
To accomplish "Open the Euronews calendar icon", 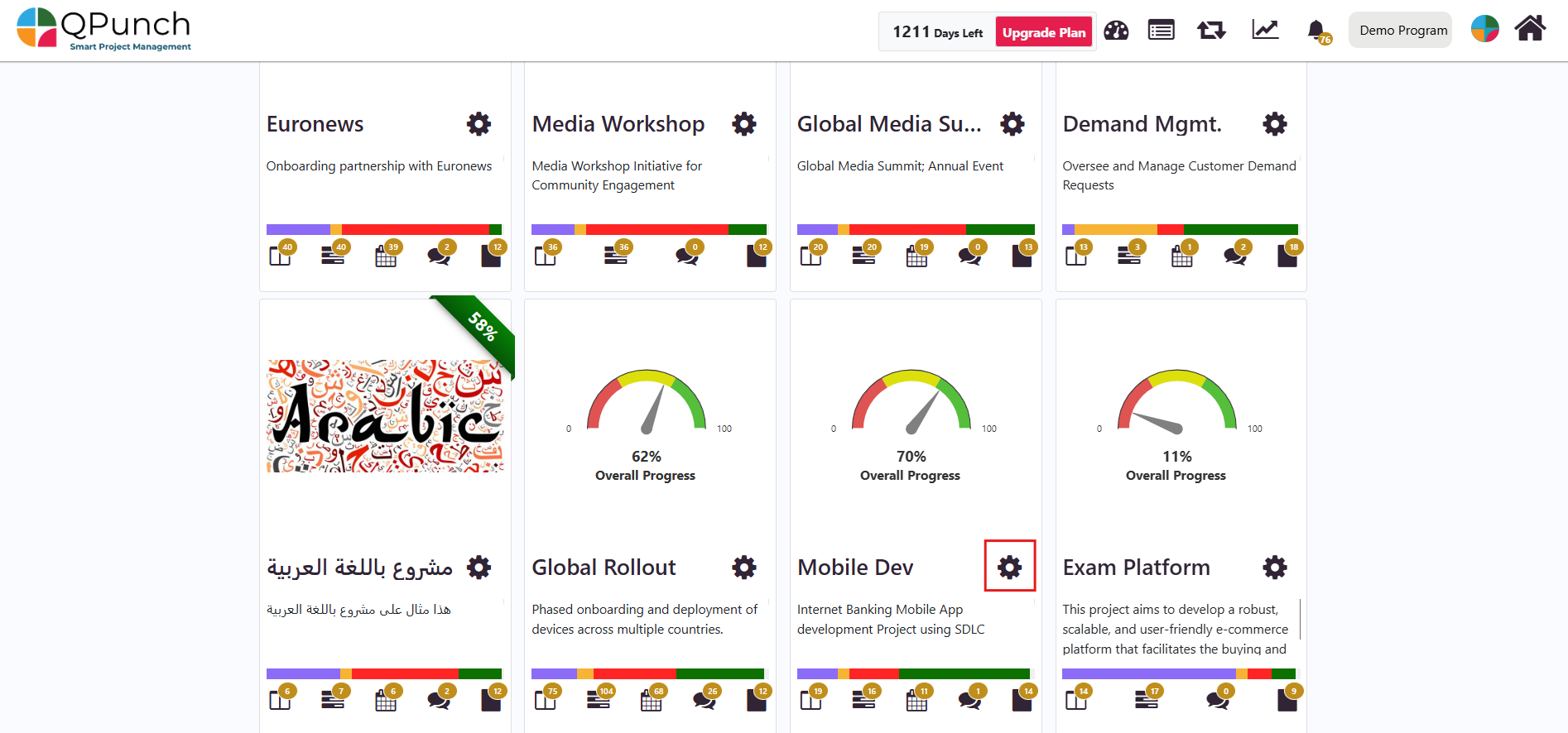I will pyautogui.click(x=386, y=256).
